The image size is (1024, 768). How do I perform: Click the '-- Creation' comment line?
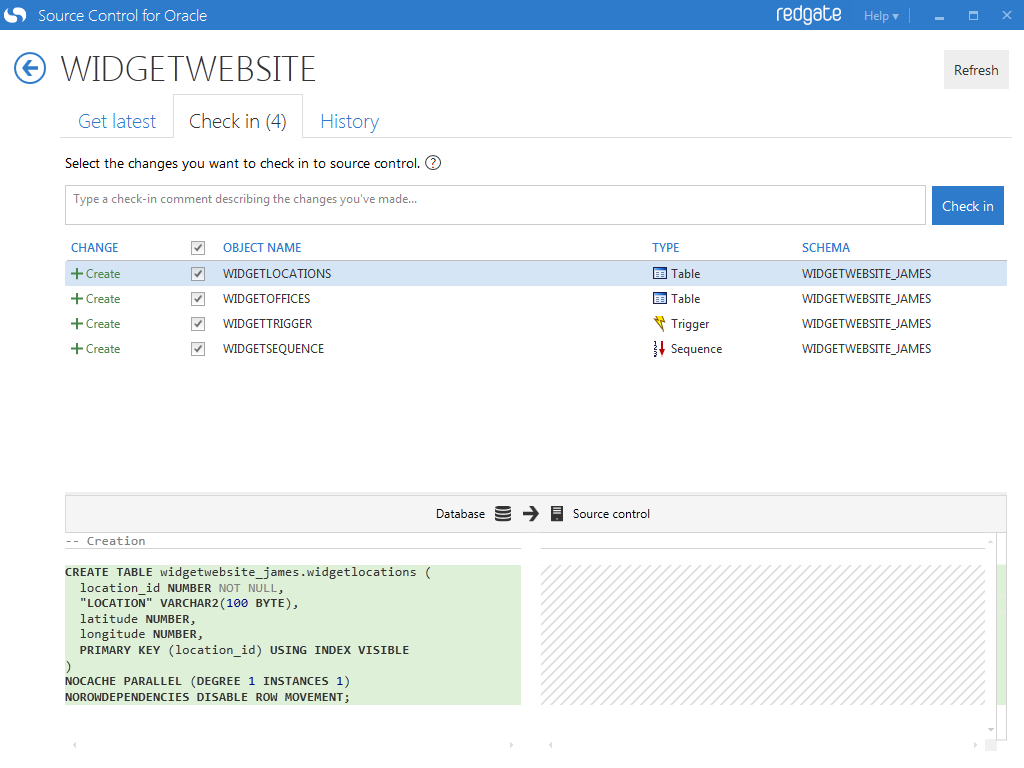[x=105, y=541]
